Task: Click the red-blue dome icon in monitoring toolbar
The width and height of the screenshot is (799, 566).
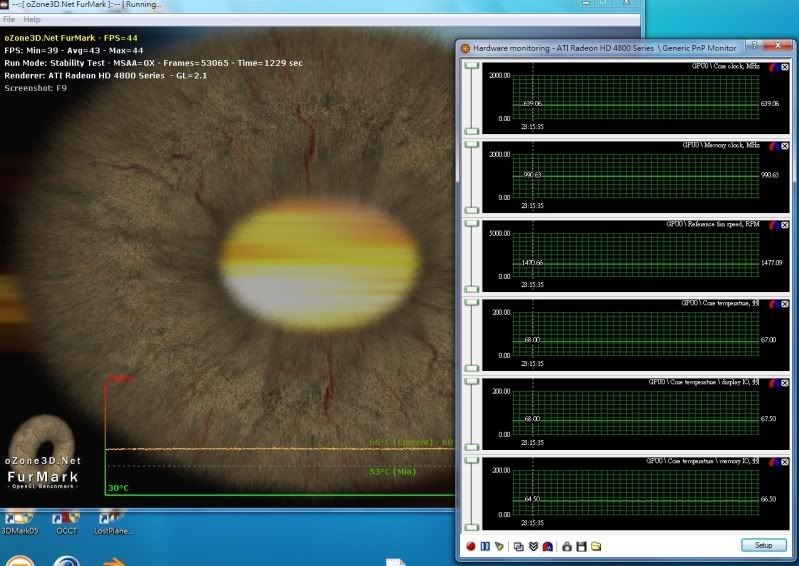Action: click(x=547, y=546)
